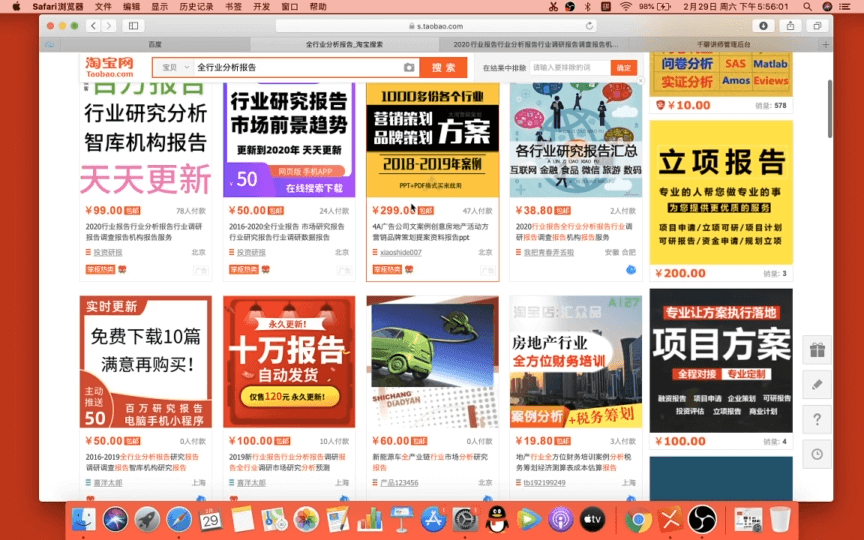Open the 免费下载10篇 product image
864x540 pixels.
pos(145,361)
